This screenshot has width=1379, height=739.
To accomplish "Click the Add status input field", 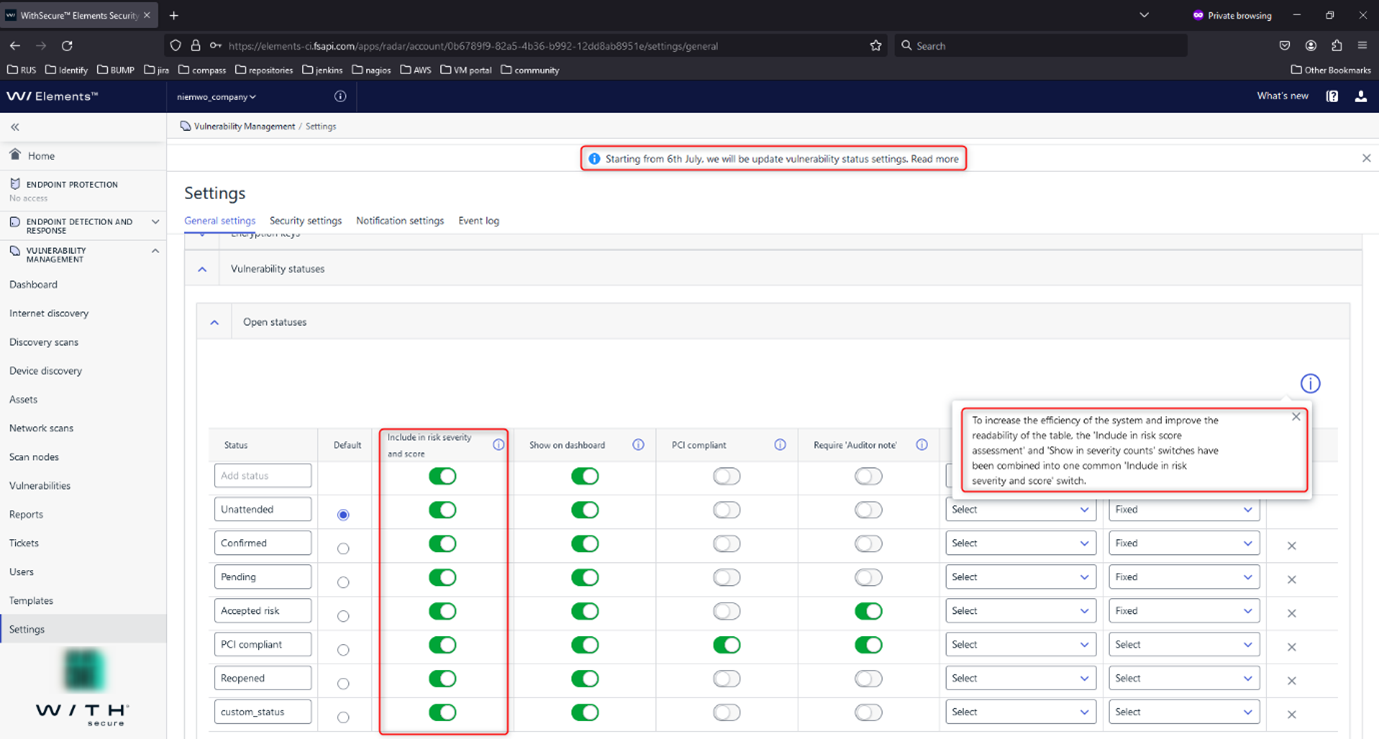I will point(263,476).
